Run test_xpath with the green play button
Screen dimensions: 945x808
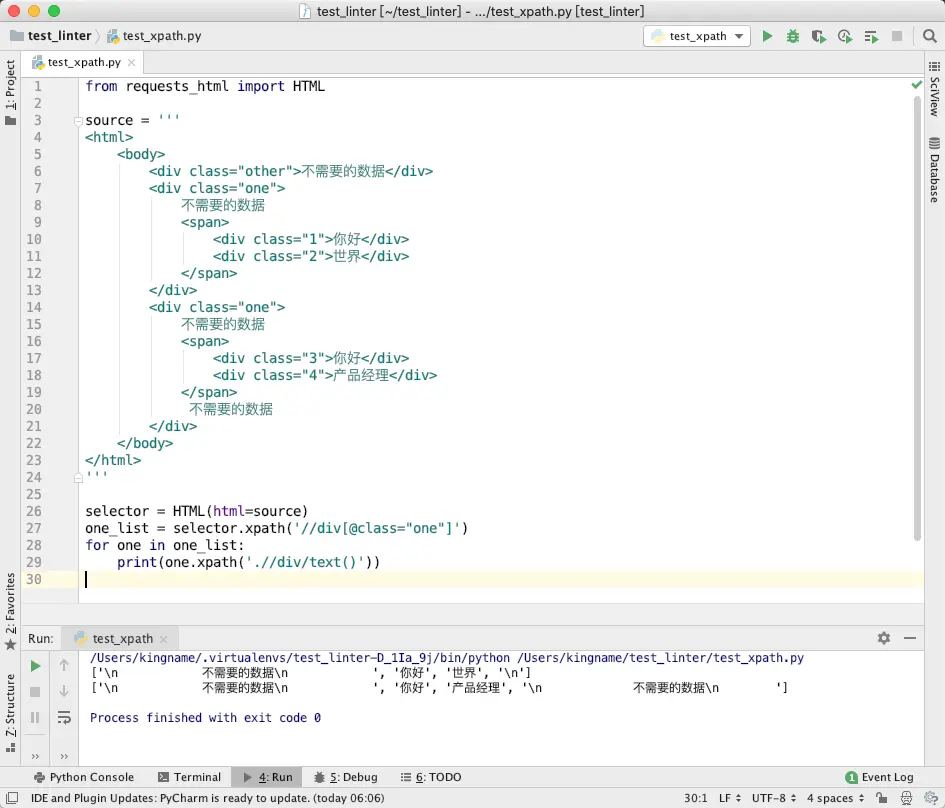pyautogui.click(x=767, y=36)
